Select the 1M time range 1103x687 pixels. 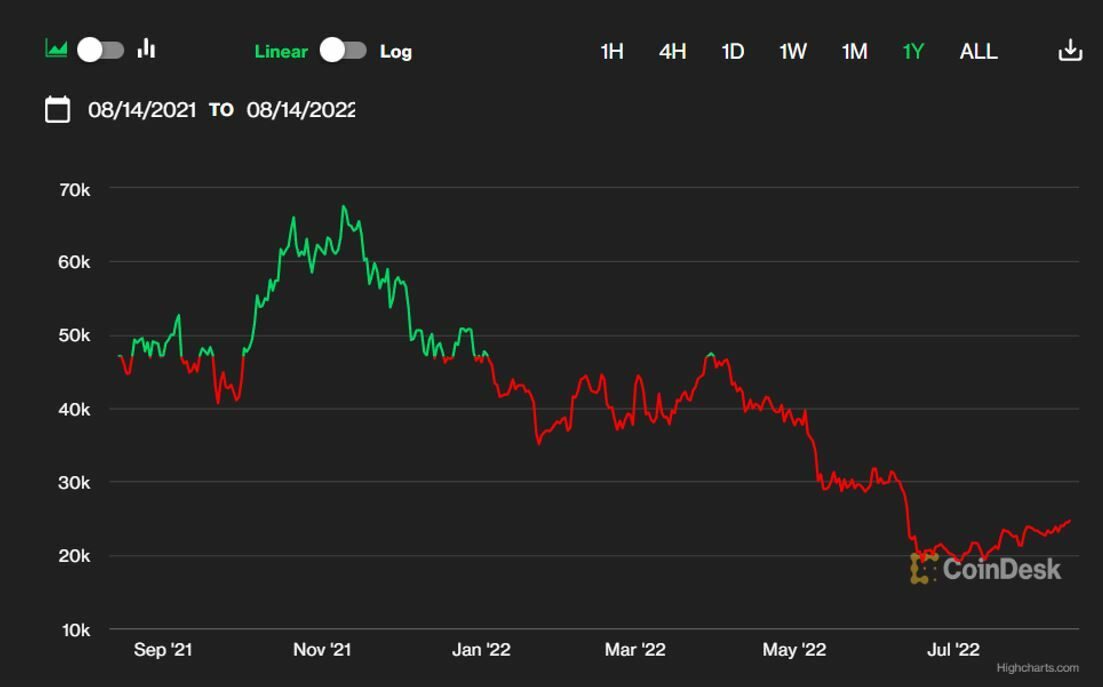pyautogui.click(x=854, y=51)
